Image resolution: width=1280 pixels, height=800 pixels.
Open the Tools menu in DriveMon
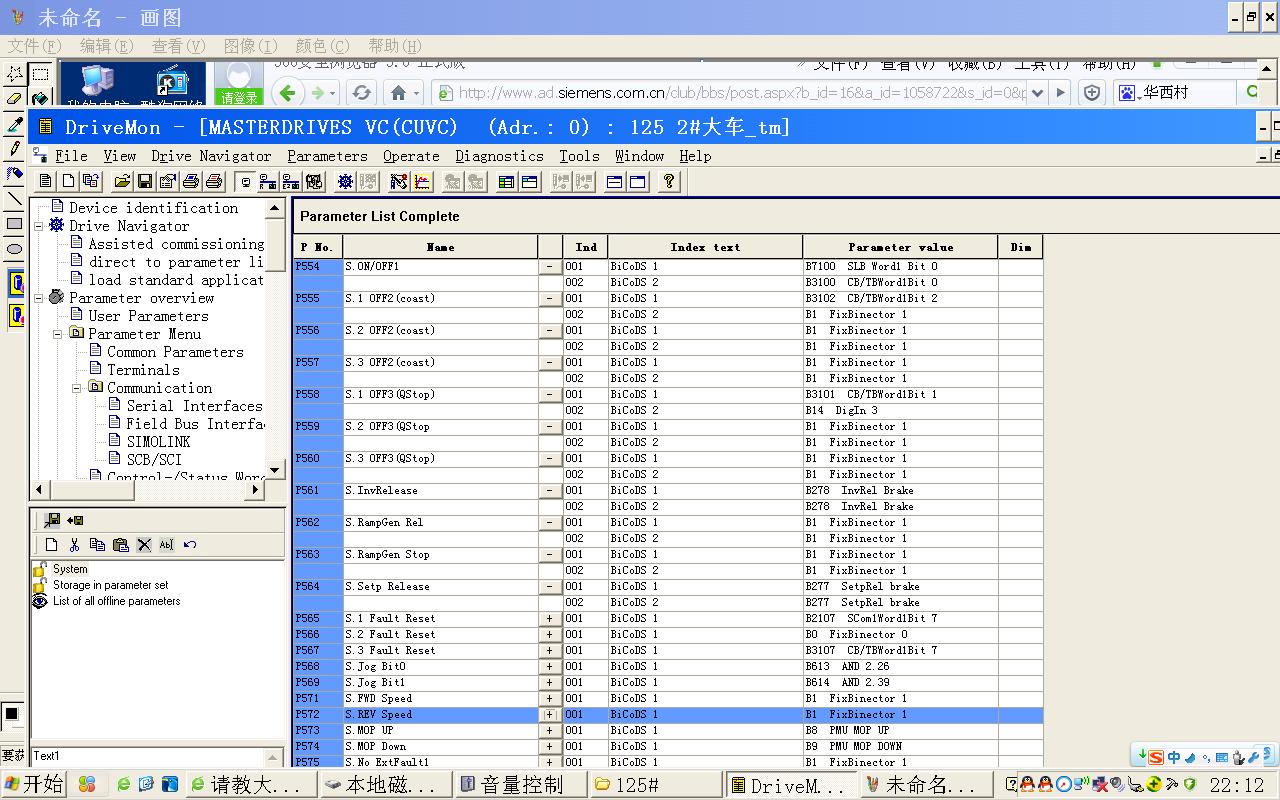click(579, 156)
